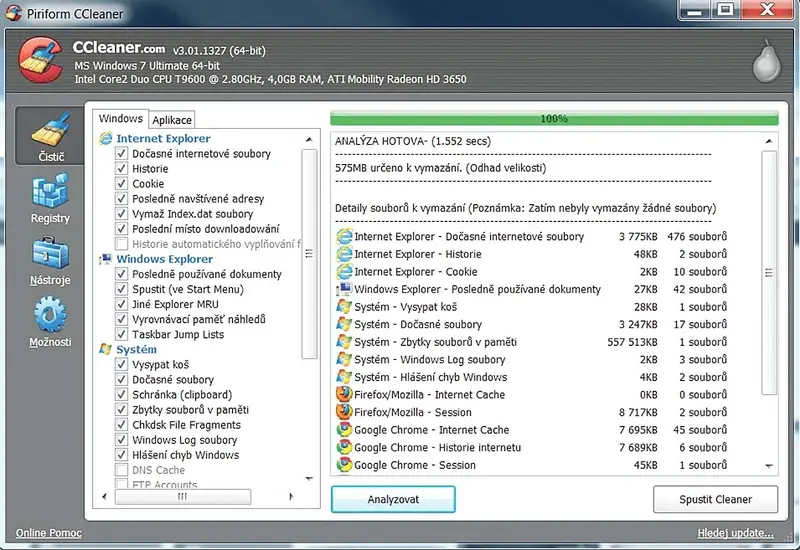Click icon of Systém - Dočasné soubory result
The width and height of the screenshot is (800, 550).
[344, 324]
